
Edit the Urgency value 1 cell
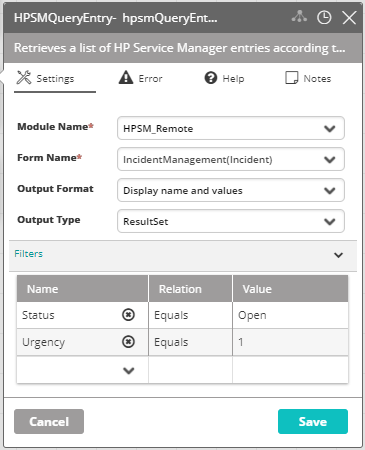(290, 342)
